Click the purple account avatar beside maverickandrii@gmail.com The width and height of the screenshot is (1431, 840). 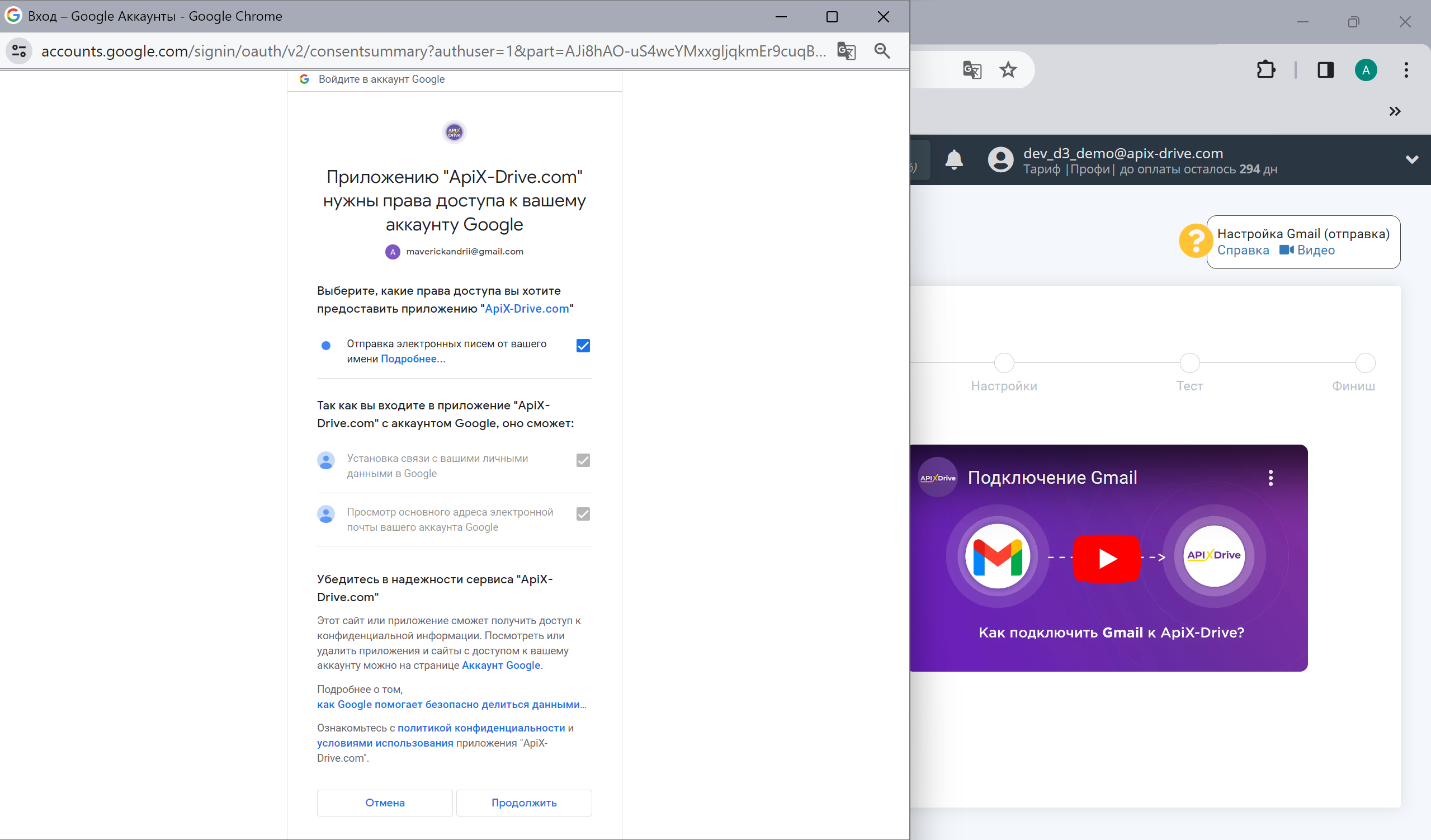point(393,252)
